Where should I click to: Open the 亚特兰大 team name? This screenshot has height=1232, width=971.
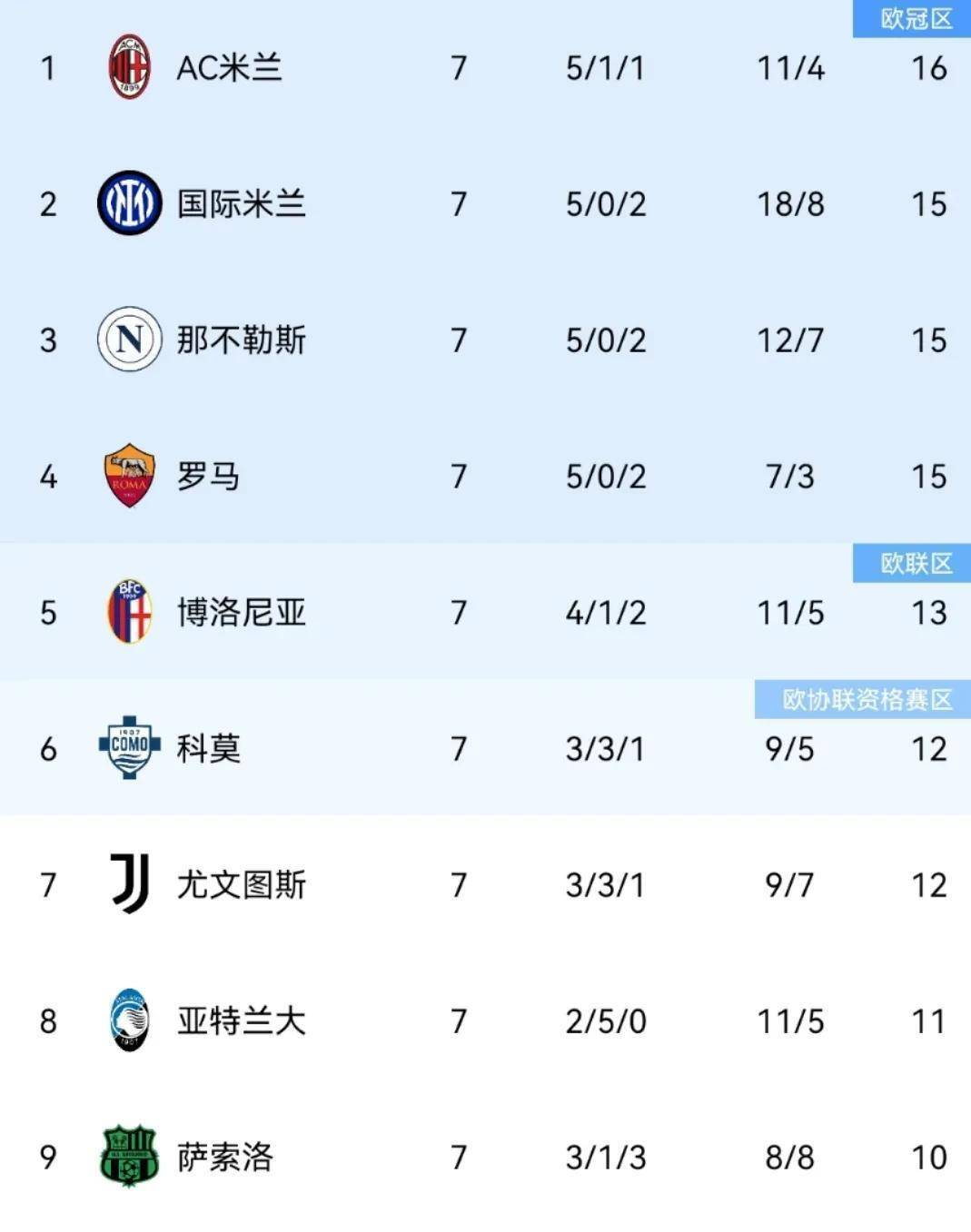[x=241, y=1021]
